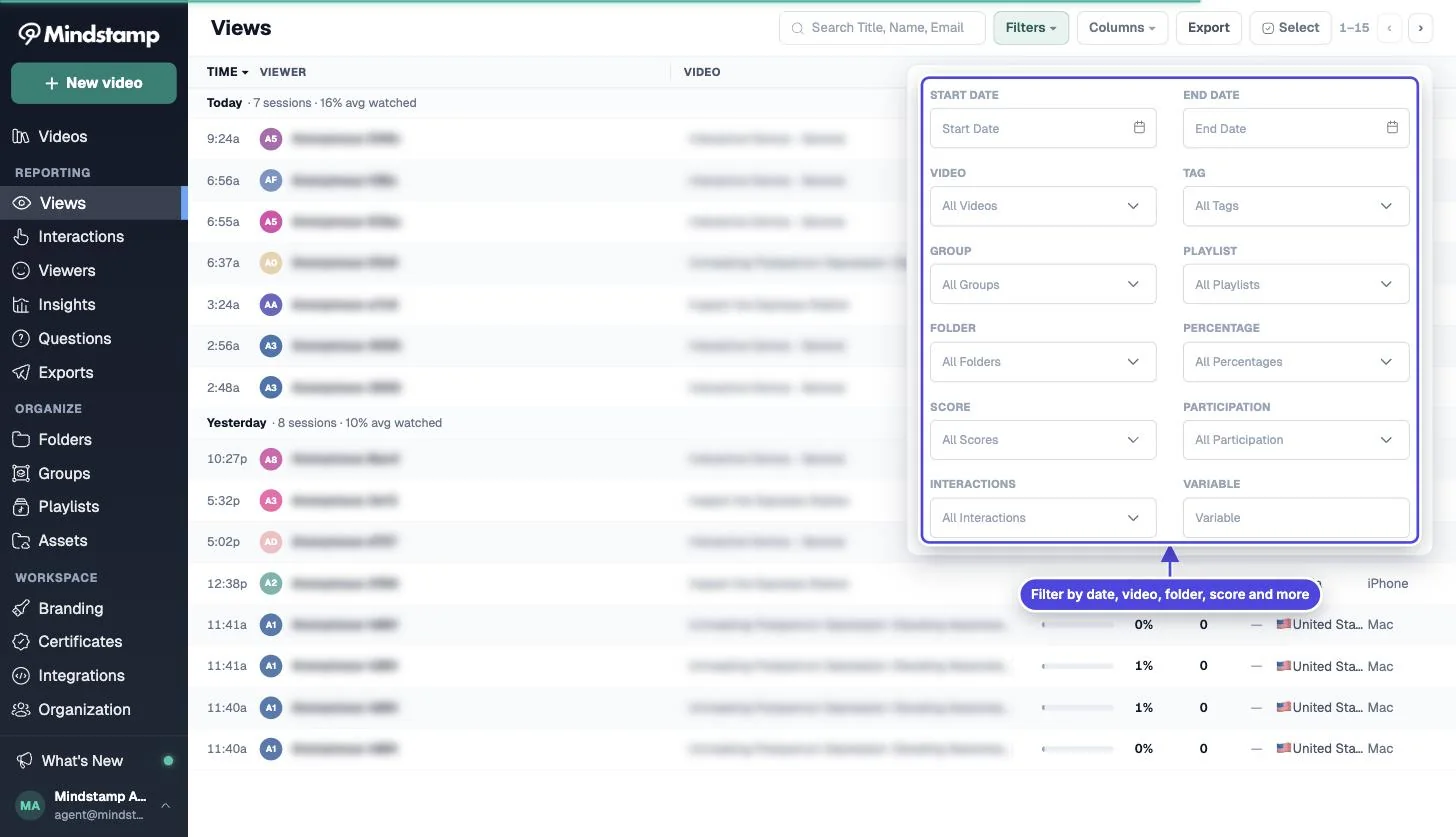This screenshot has width=1456, height=837.
Task: Open the calendar icon in Start Date
Action: click(x=1139, y=128)
